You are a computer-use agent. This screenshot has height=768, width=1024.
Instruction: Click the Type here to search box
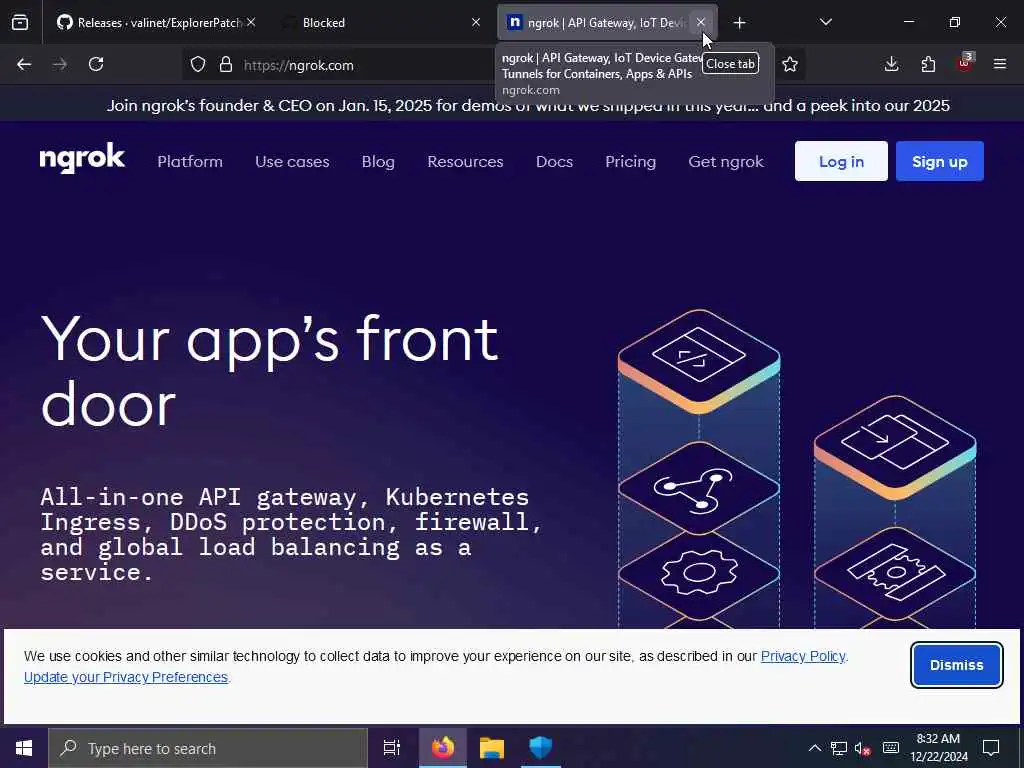click(x=208, y=748)
